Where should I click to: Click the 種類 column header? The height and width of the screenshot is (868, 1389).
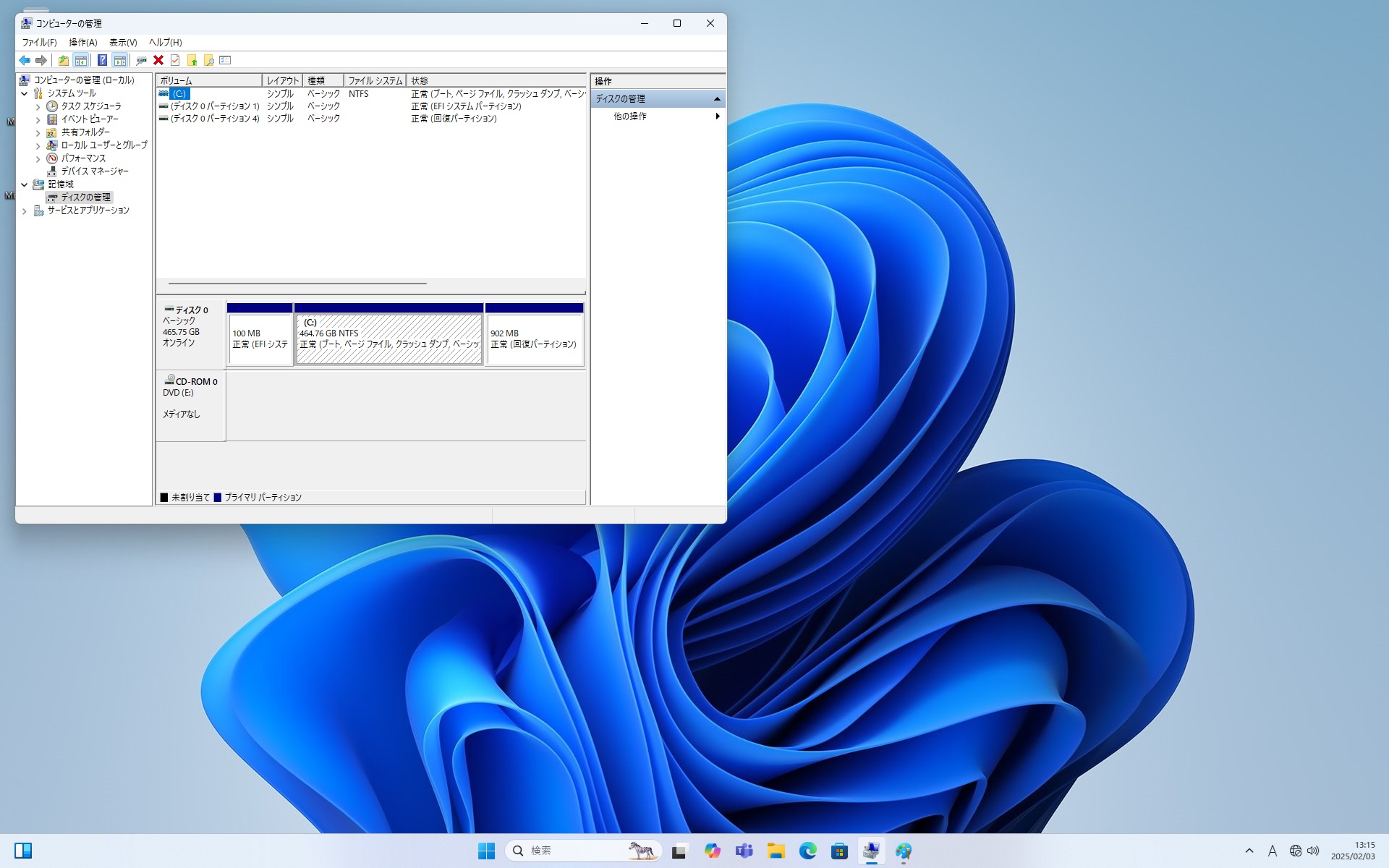point(323,80)
